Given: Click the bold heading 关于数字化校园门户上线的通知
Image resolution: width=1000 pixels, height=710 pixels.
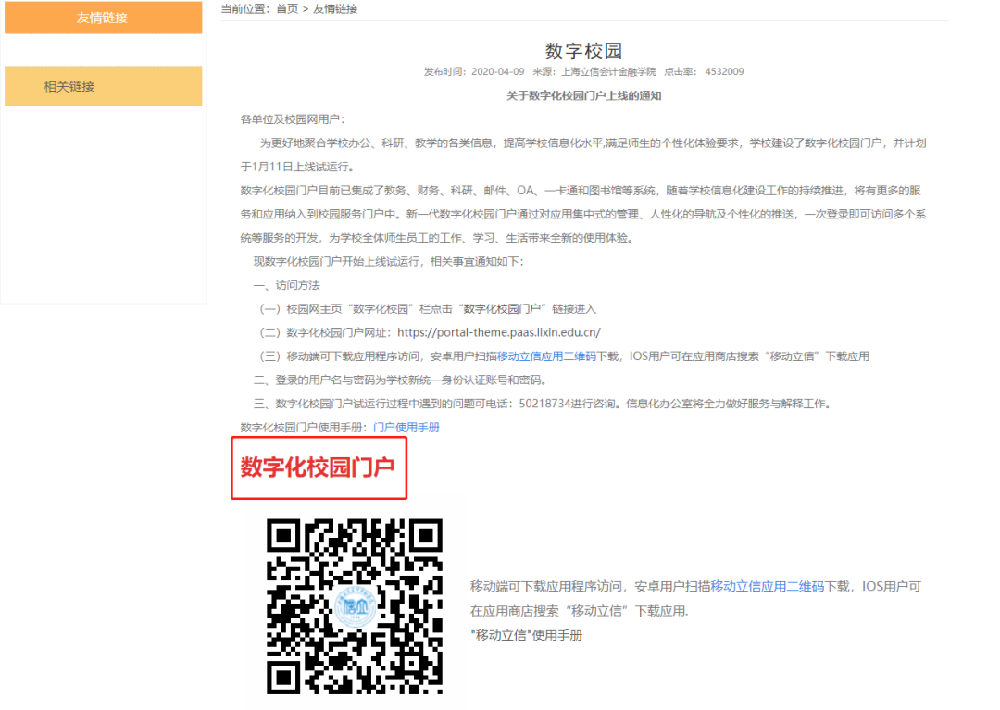Looking at the screenshot, I should click(583, 96).
